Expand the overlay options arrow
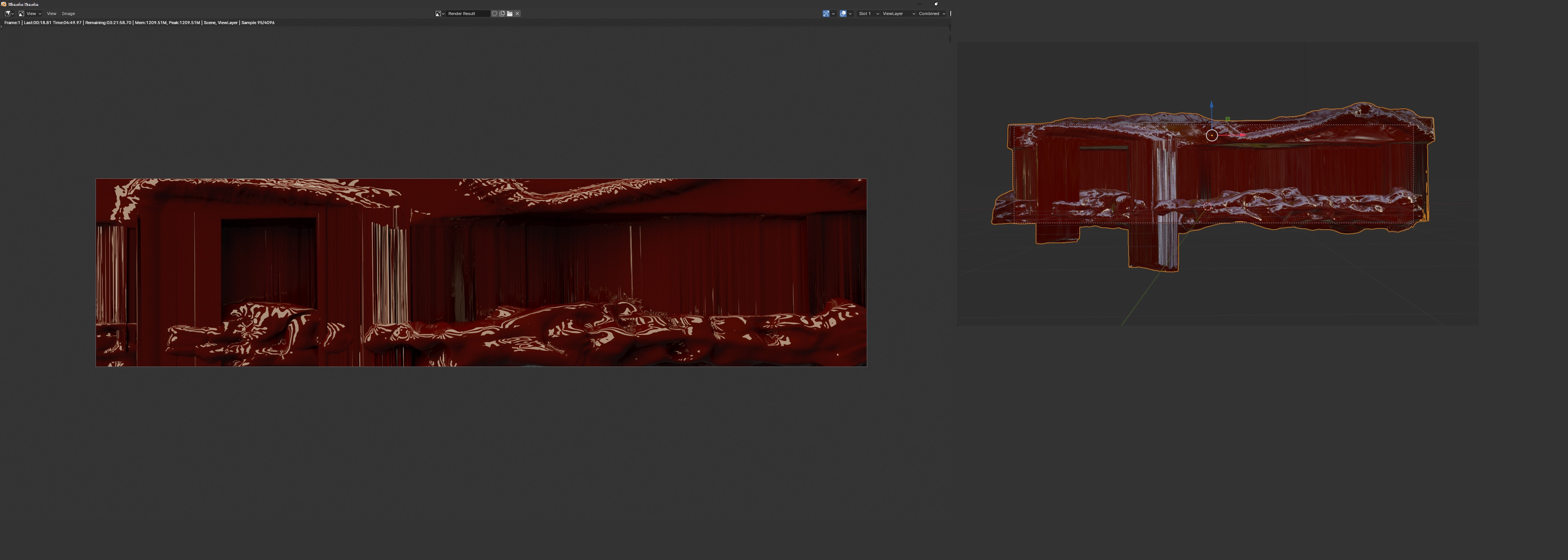This screenshot has height=560, width=1568. coord(850,14)
